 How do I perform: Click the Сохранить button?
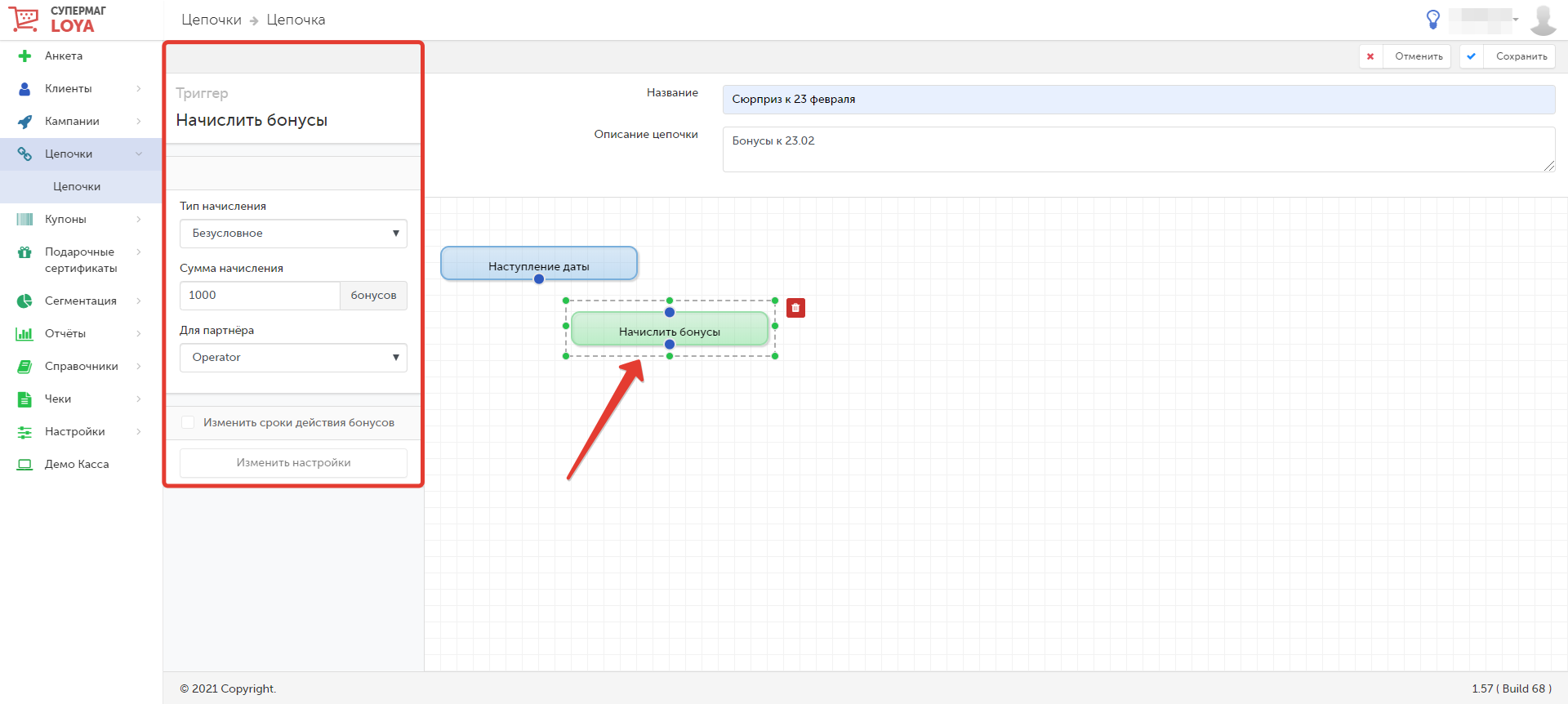1508,56
